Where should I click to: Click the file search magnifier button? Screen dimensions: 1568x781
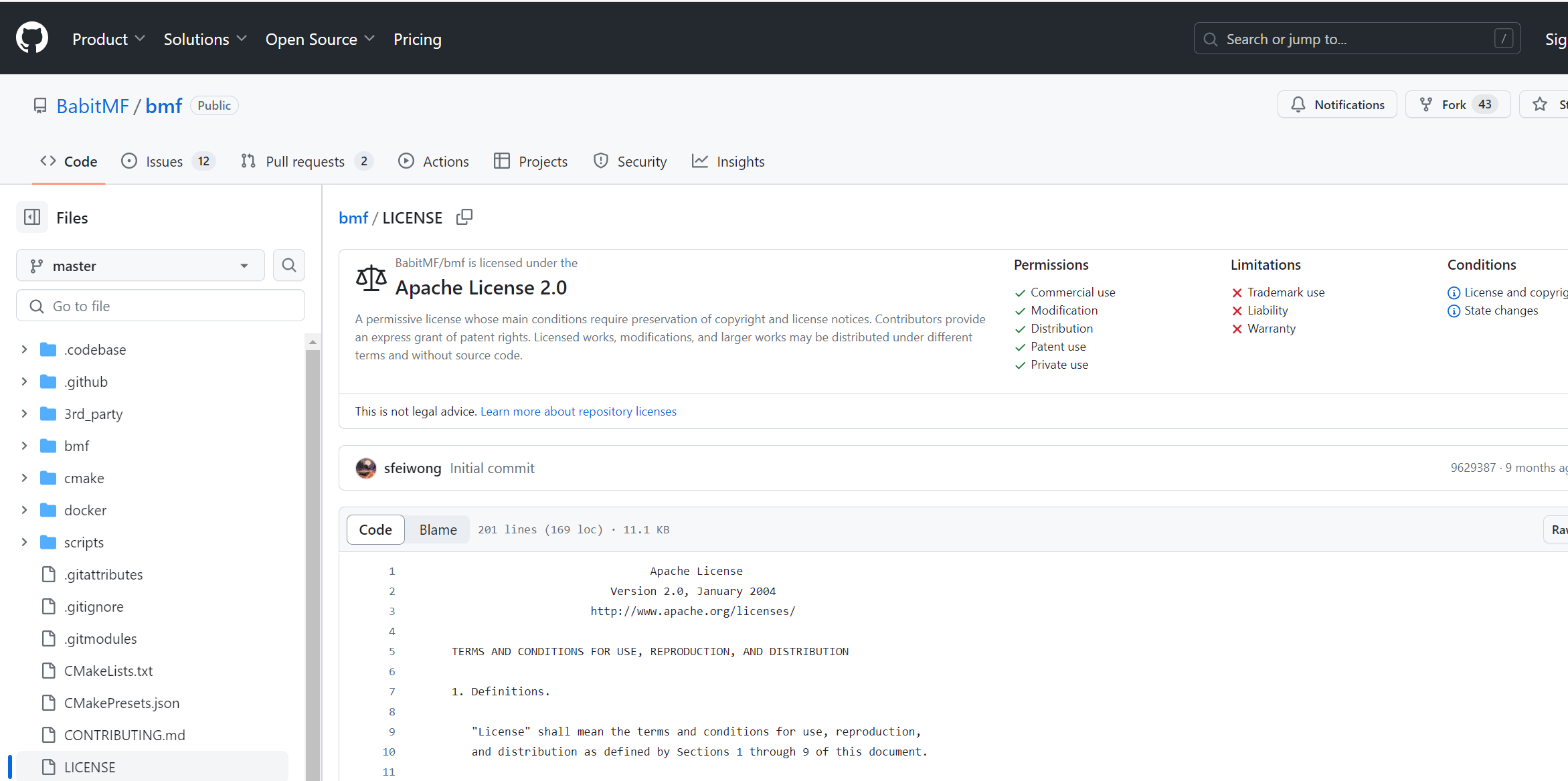click(288, 266)
